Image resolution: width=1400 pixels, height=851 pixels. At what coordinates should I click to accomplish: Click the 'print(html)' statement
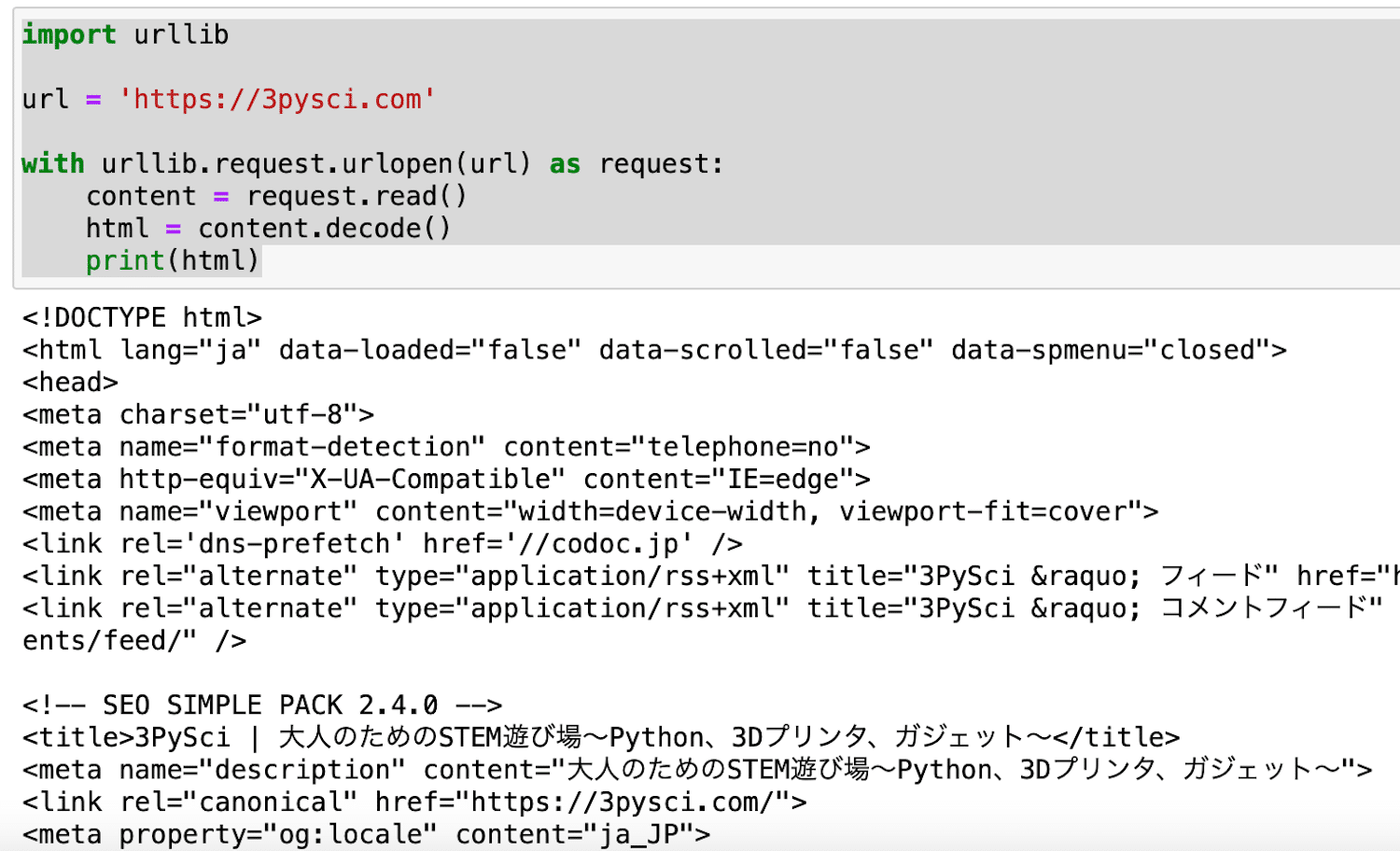173,260
